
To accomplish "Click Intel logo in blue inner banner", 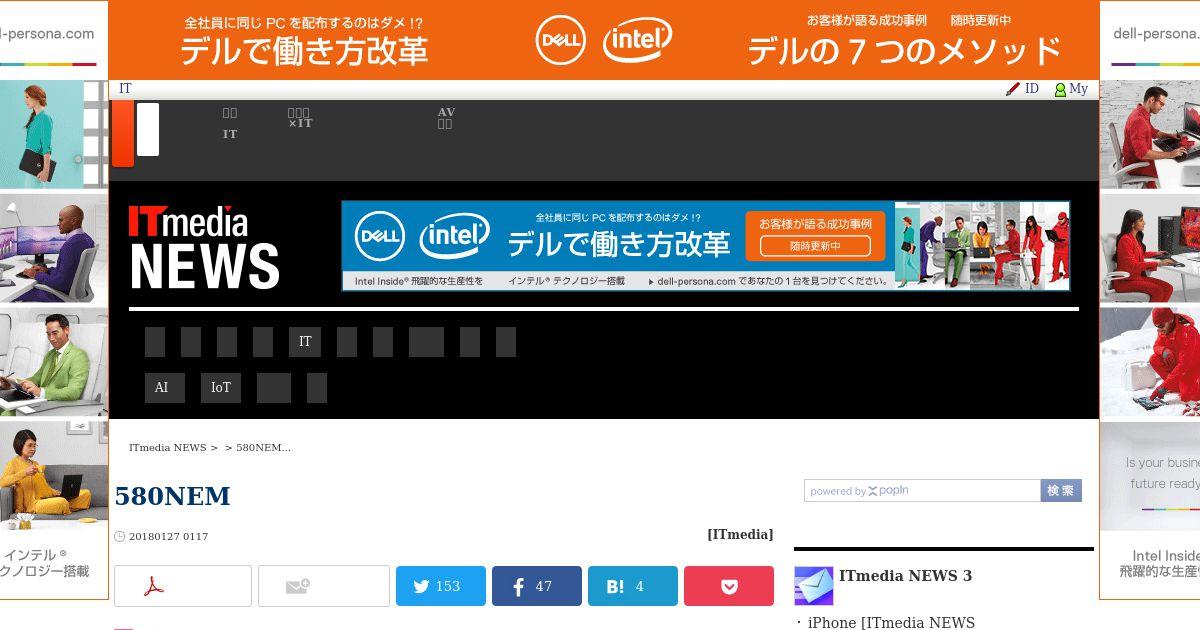I will [x=454, y=237].
